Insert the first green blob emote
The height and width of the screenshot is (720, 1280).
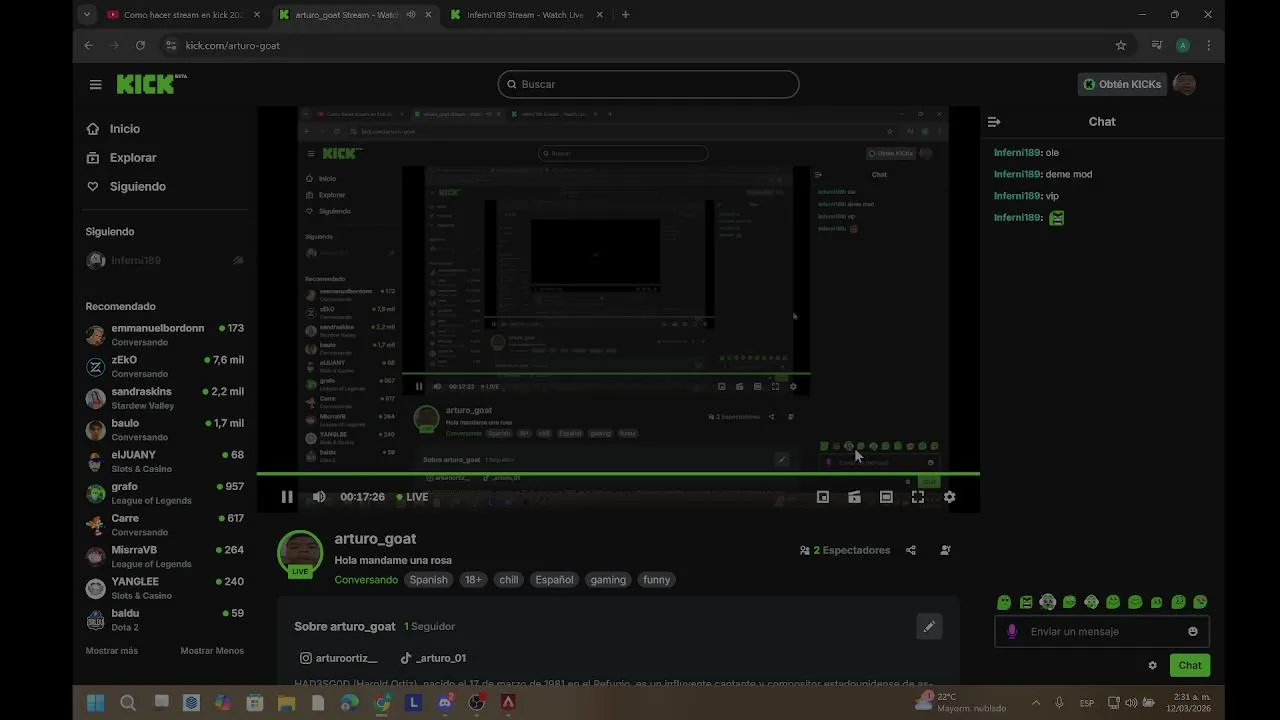tap(1004, 602)
